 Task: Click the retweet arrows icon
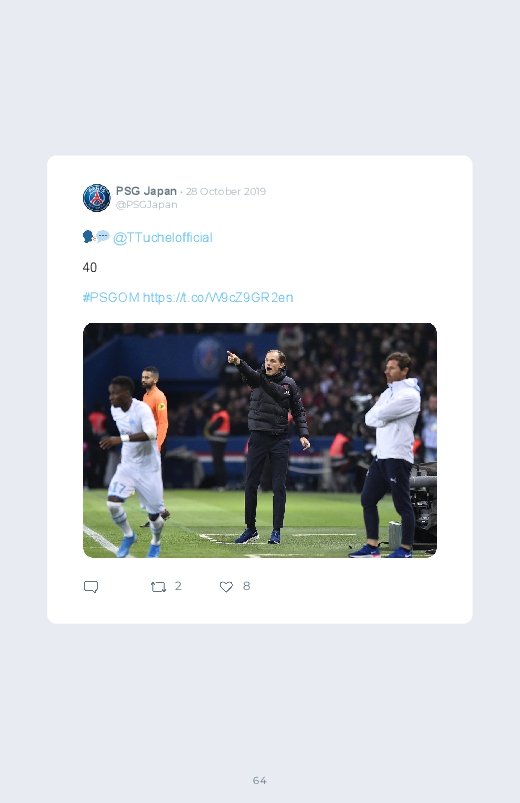point(158,587)
